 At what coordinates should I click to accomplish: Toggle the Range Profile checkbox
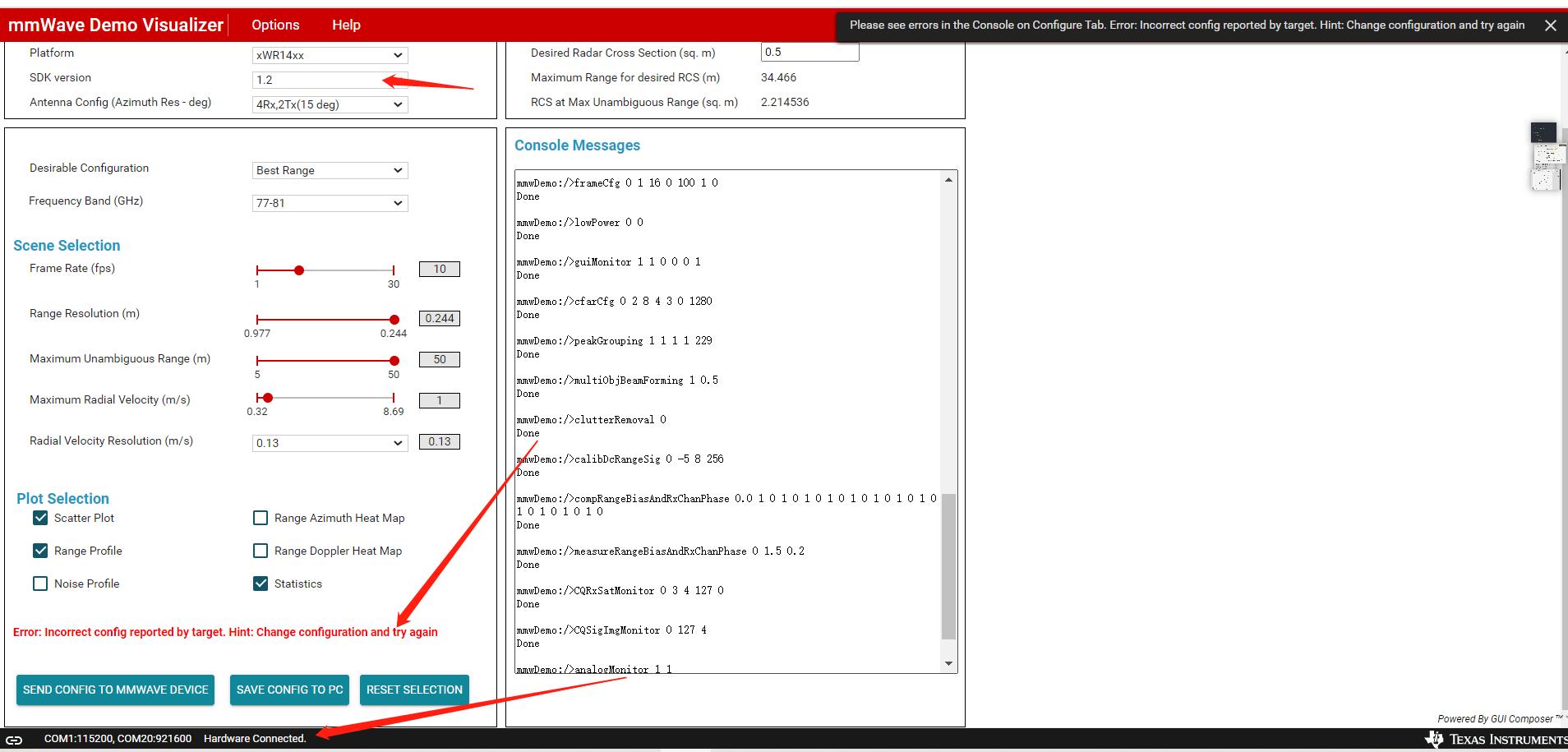tap(40, 551)
